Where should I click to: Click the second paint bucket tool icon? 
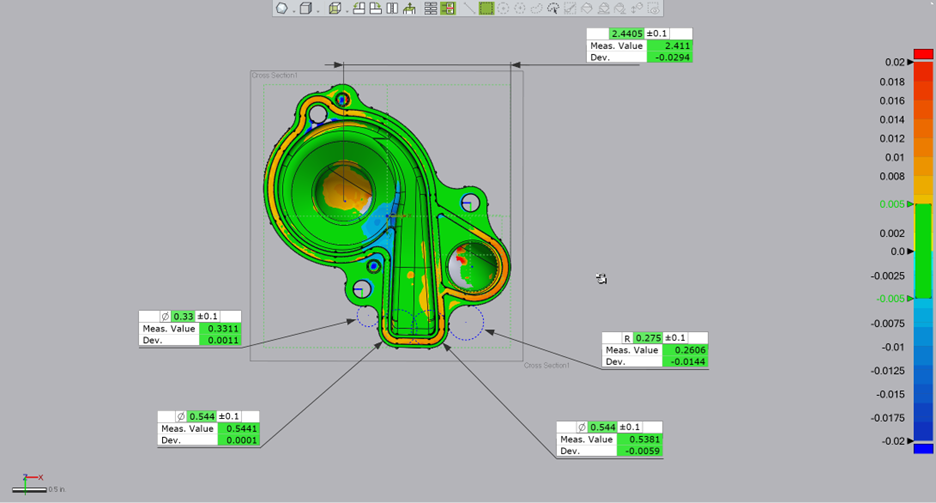(604, 8)
